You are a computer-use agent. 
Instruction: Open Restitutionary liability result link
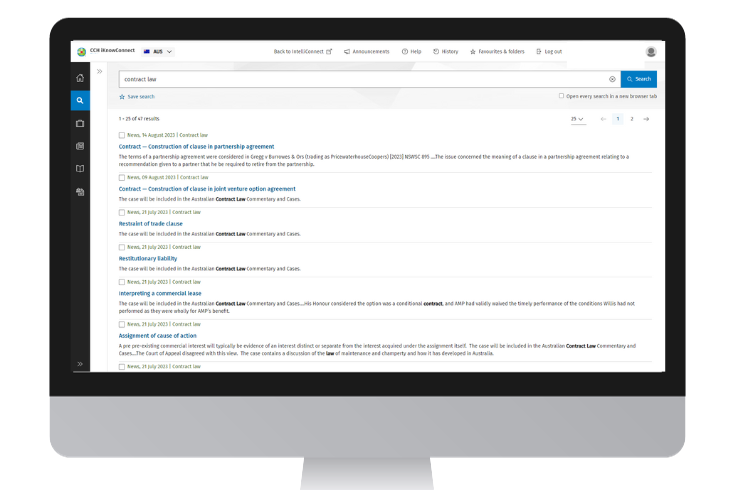click(x=148, y=258)
